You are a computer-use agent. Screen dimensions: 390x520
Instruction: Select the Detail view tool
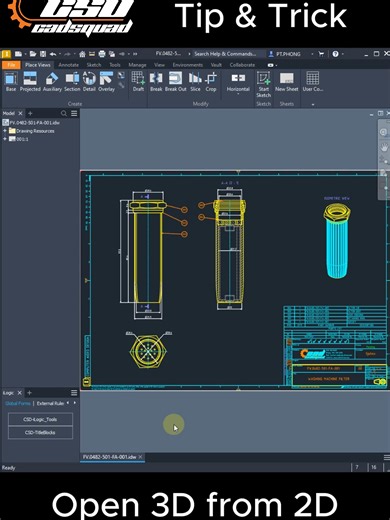89,82
